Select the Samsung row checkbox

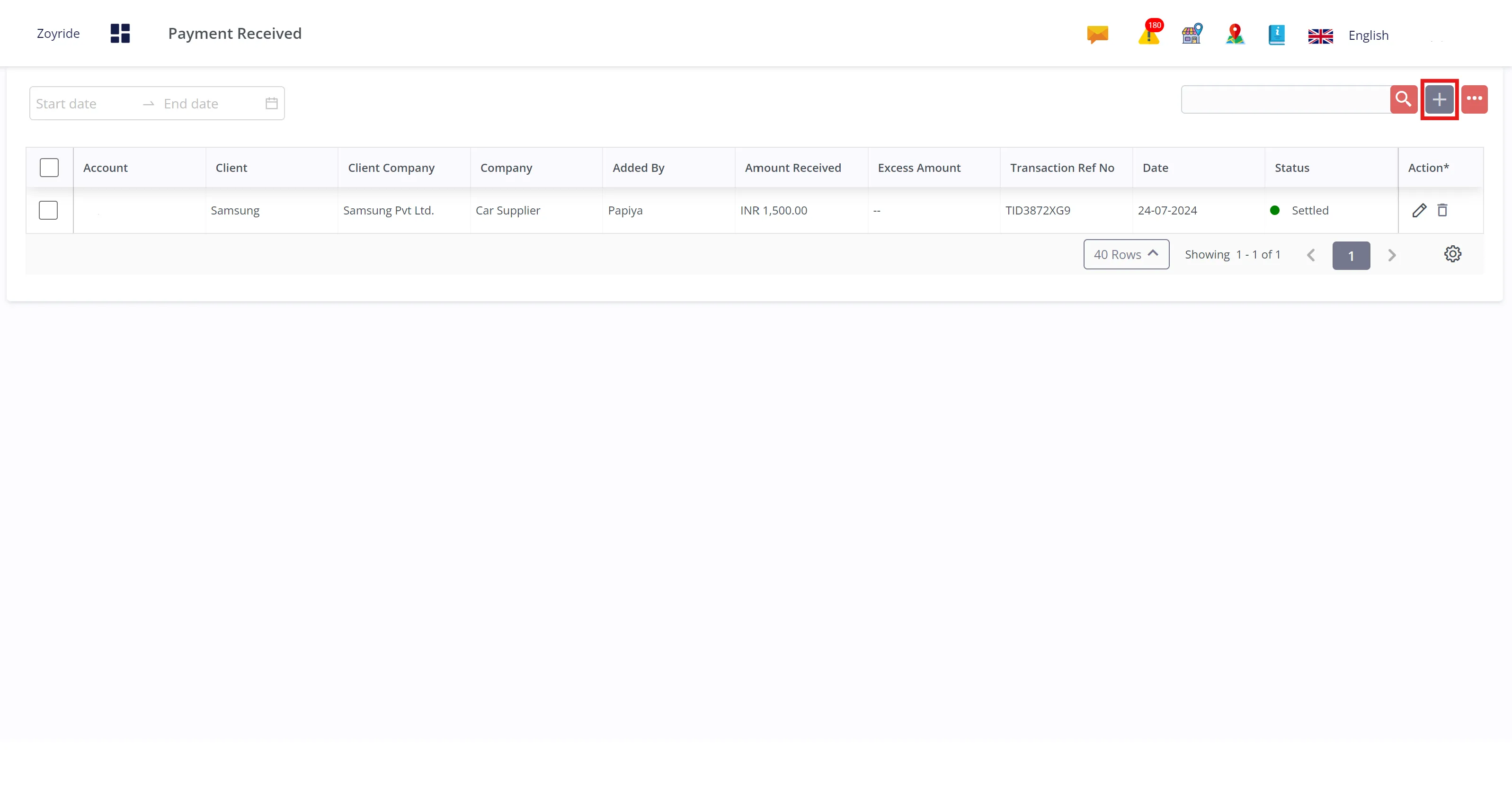(x=48, y=210)
